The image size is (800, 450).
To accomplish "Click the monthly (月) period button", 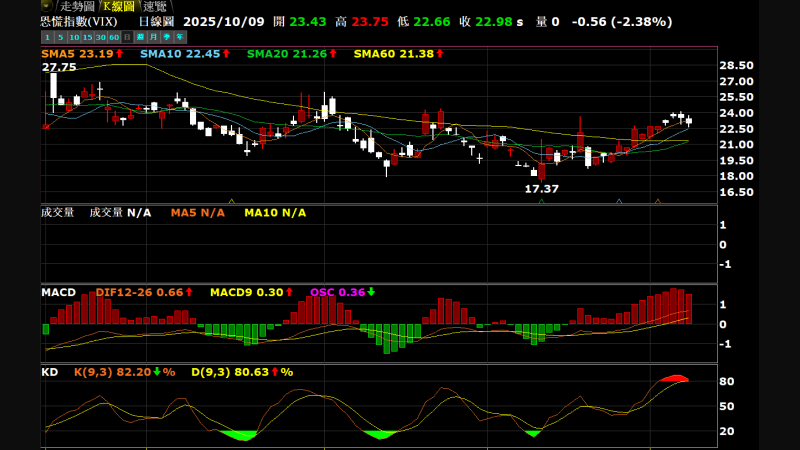I will point(153,37).
